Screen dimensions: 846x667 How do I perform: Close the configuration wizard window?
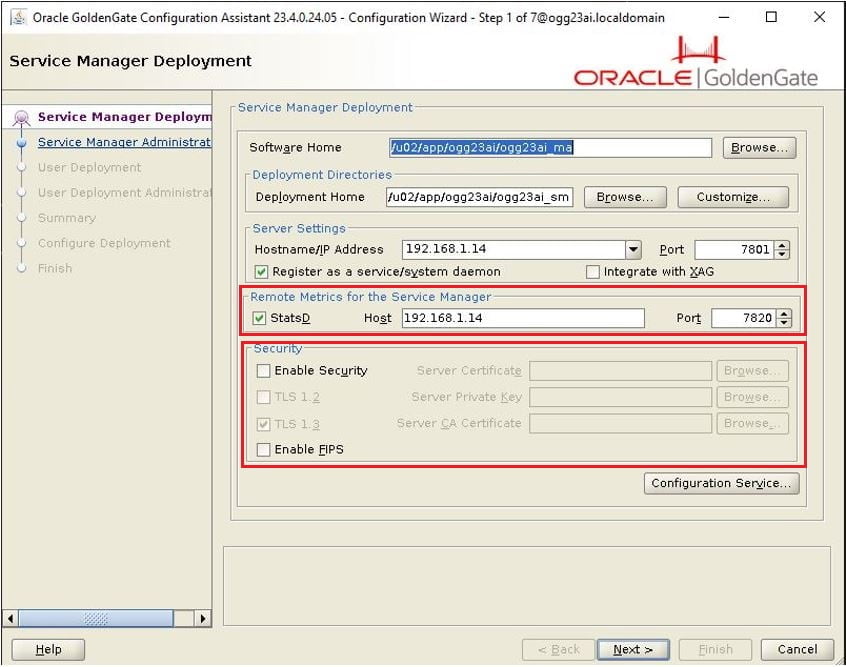820,17
